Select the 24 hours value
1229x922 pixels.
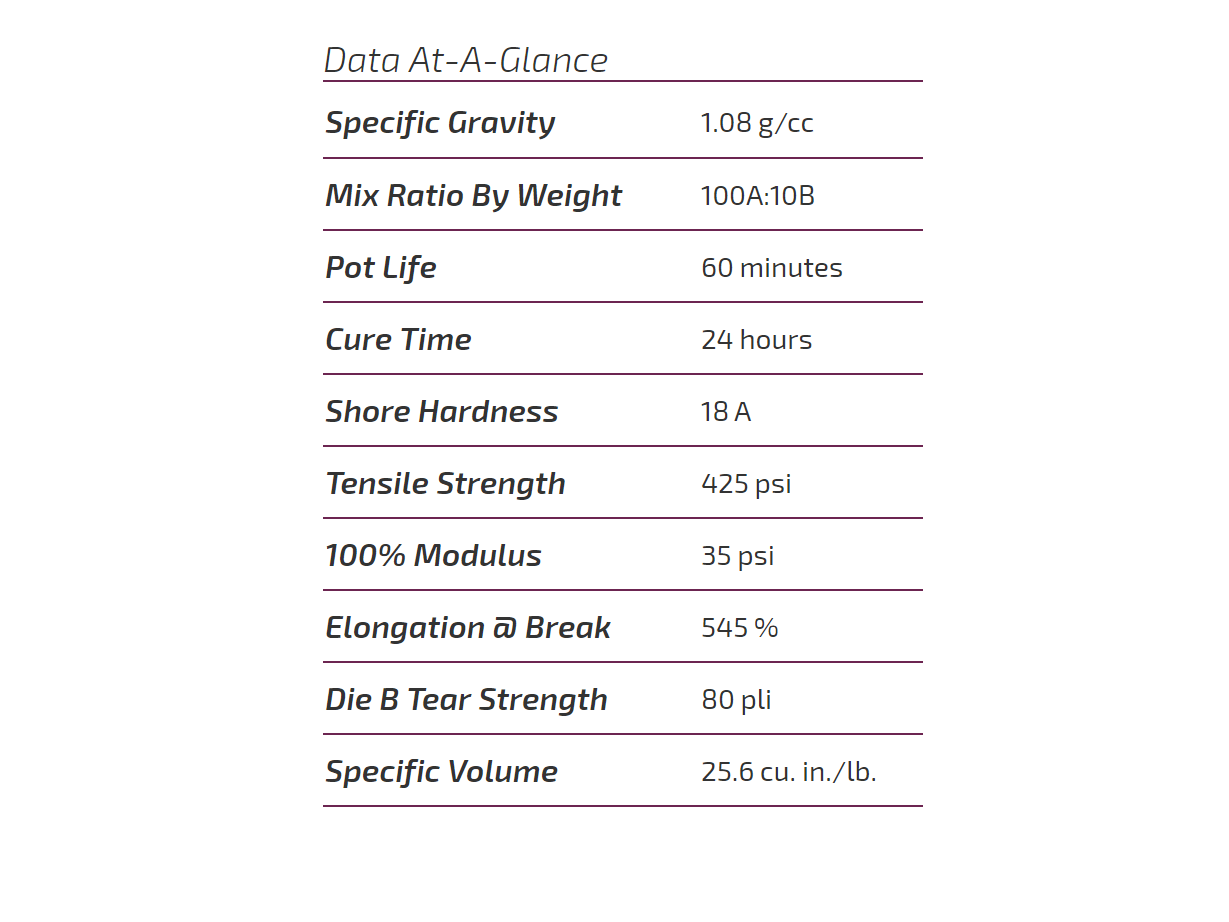click(x=757, y=340)
